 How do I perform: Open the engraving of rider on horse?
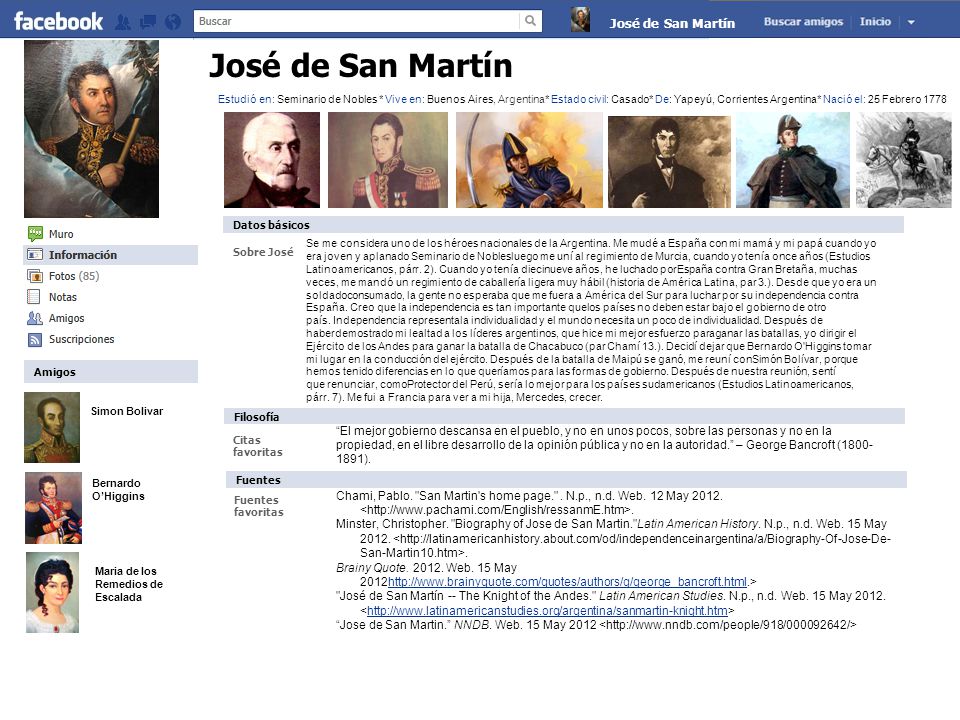click(x=904, y=160)
